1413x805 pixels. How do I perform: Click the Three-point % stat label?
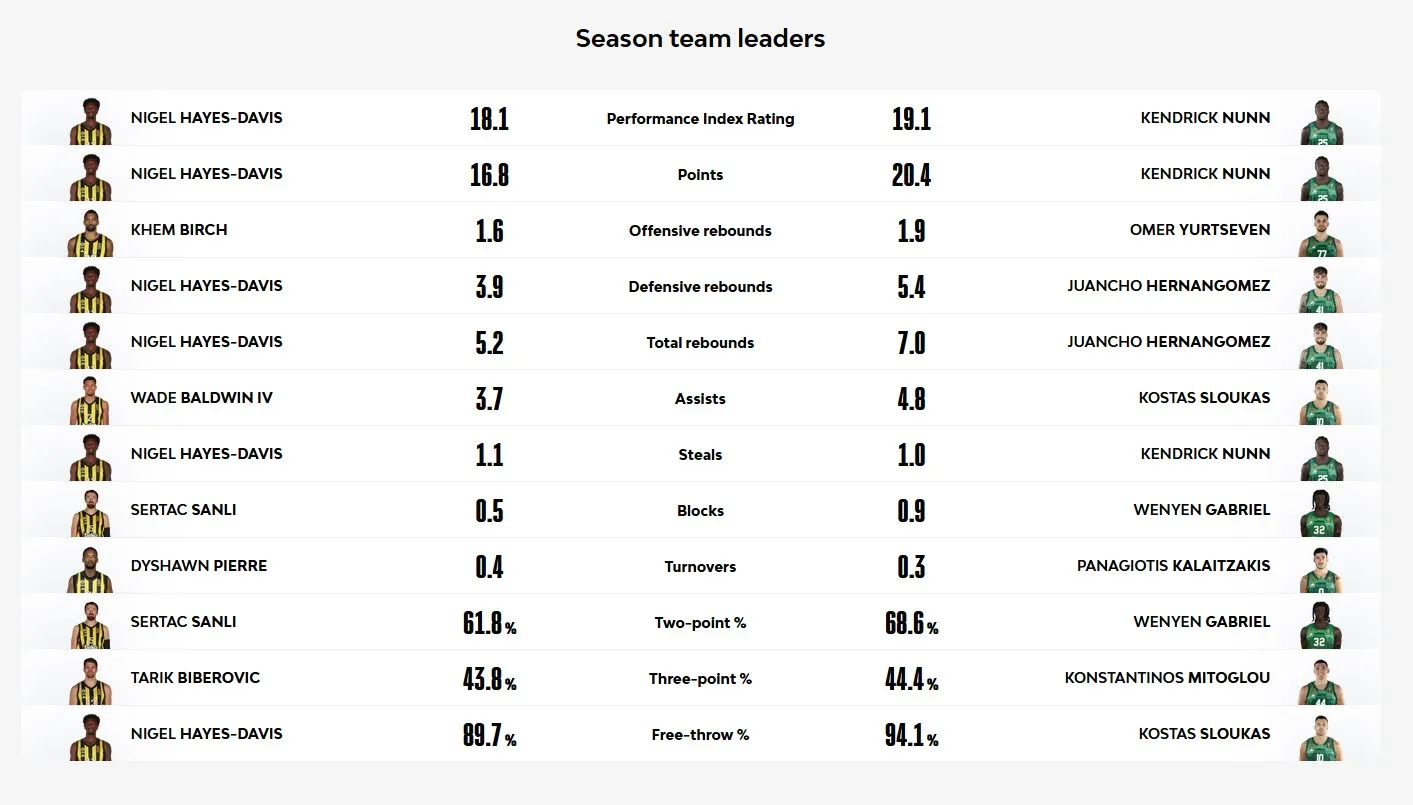[700, 679]
